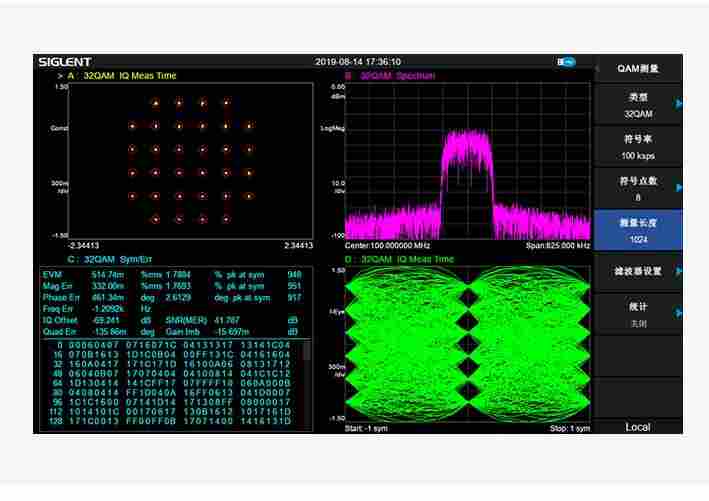This screenshot has height=501, width=709.
Task: Click the Span 825.000 kHz readout
Action: [557, 246]
